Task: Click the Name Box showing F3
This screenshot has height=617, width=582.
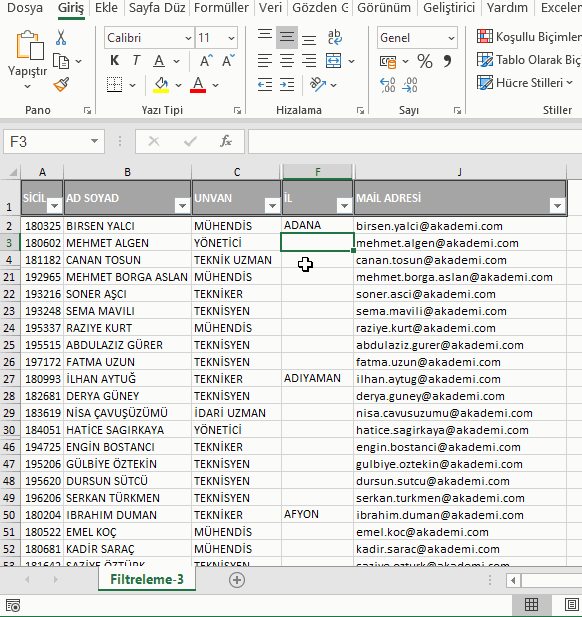Action: point(54,142)
